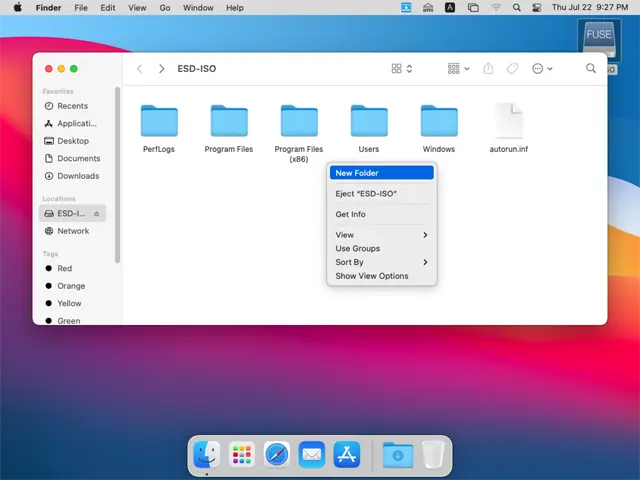Expand the group-by options dropdown
The width and height of the screenshot is (640, 480).
pyautogui.click(x=459, y=69)
